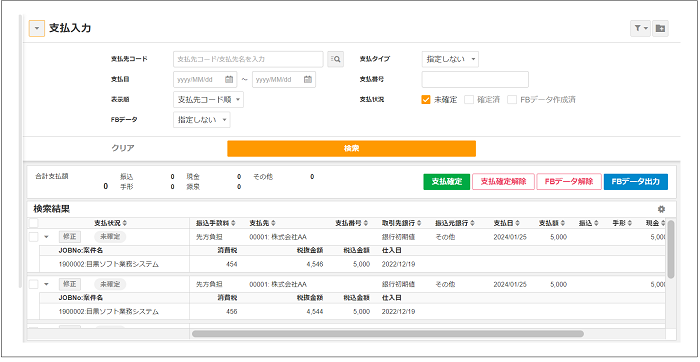Select the checkbox of row with 消費税 456
The image size is (700, 362).
pyautogui.click(x=33, y=284)
